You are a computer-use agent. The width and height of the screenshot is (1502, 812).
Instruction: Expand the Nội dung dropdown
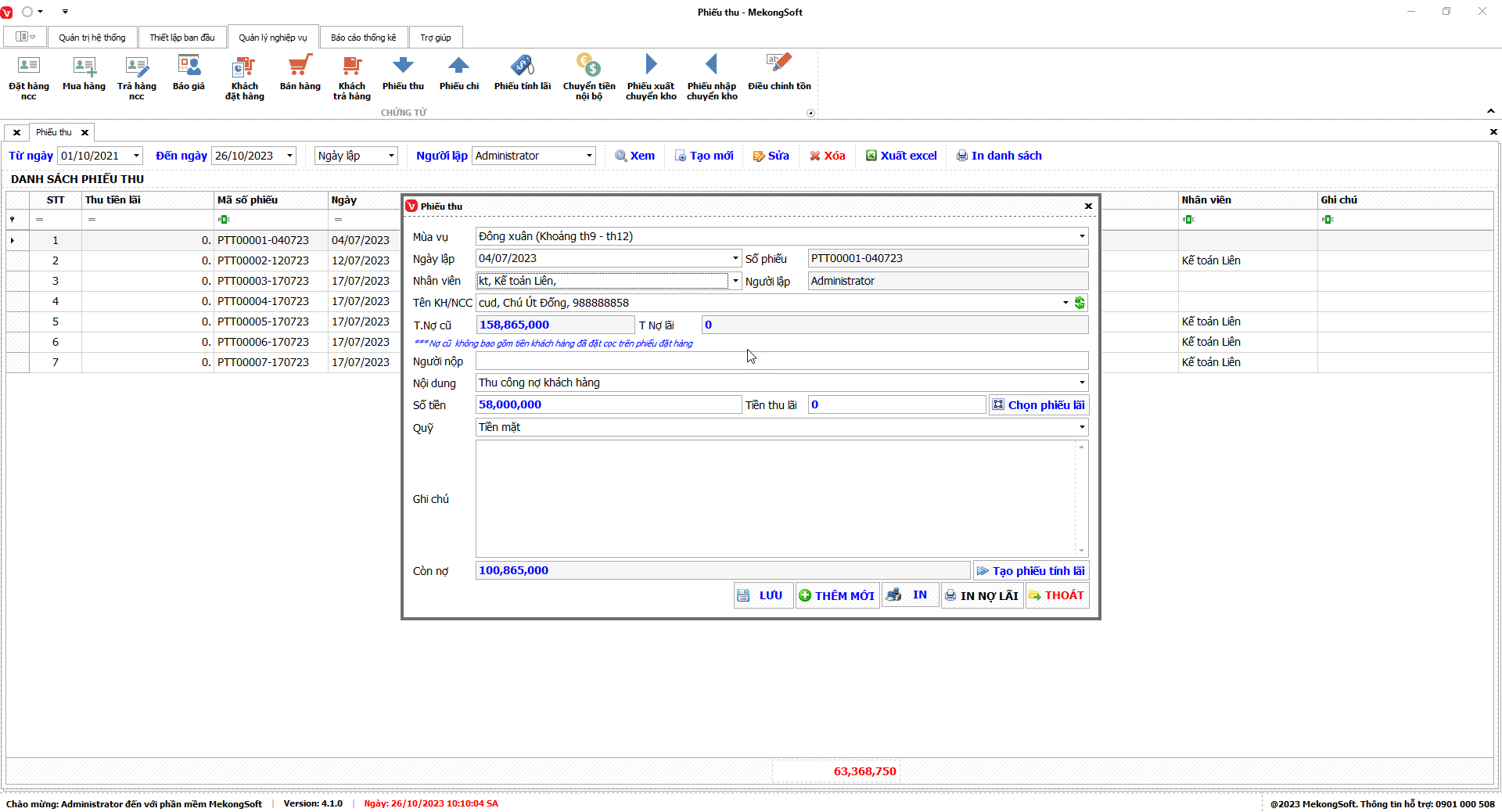coord(1082,383)
